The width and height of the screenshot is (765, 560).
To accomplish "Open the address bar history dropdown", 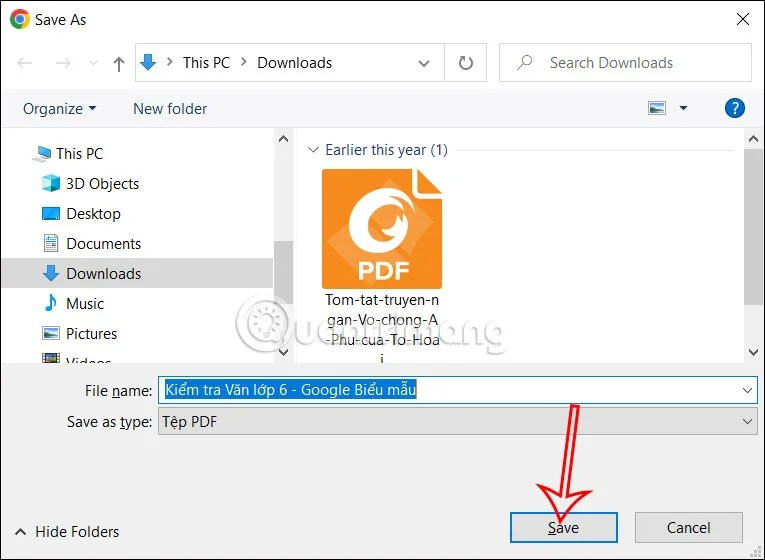I will [424, 63].
